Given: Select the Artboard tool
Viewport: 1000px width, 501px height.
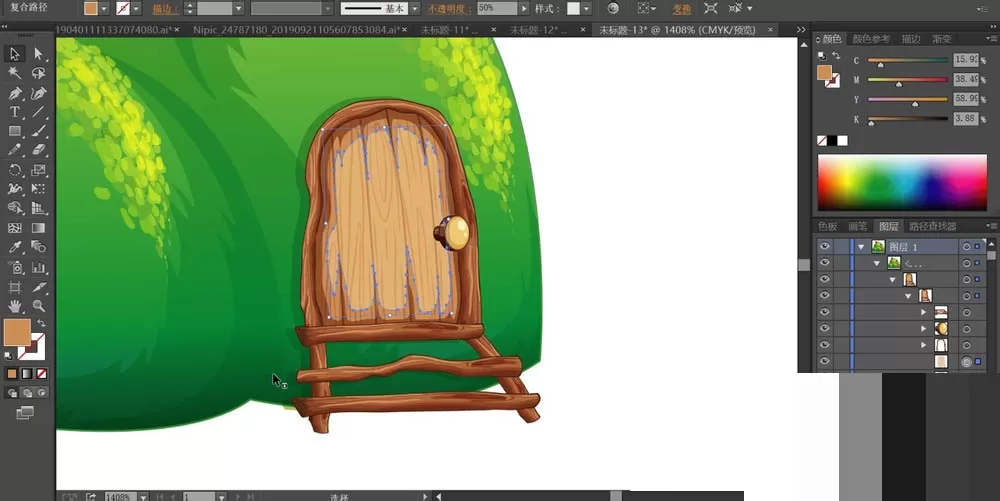Looking at the screenshot, I should pos(15,287).
